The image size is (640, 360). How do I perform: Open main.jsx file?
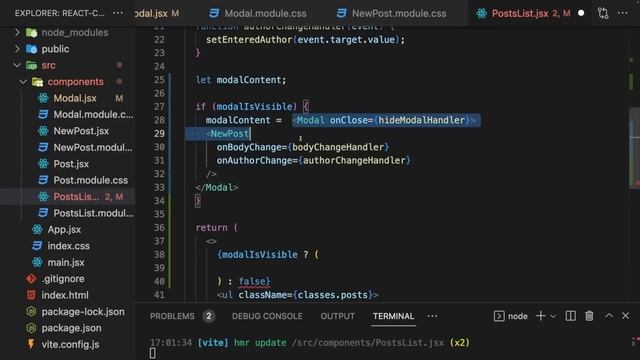click(x=66, y=262)
